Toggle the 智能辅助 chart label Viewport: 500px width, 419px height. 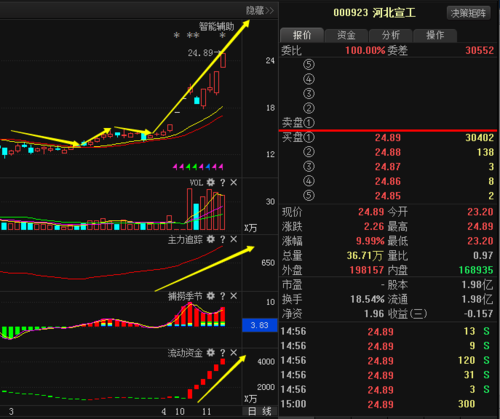(217, 27)
